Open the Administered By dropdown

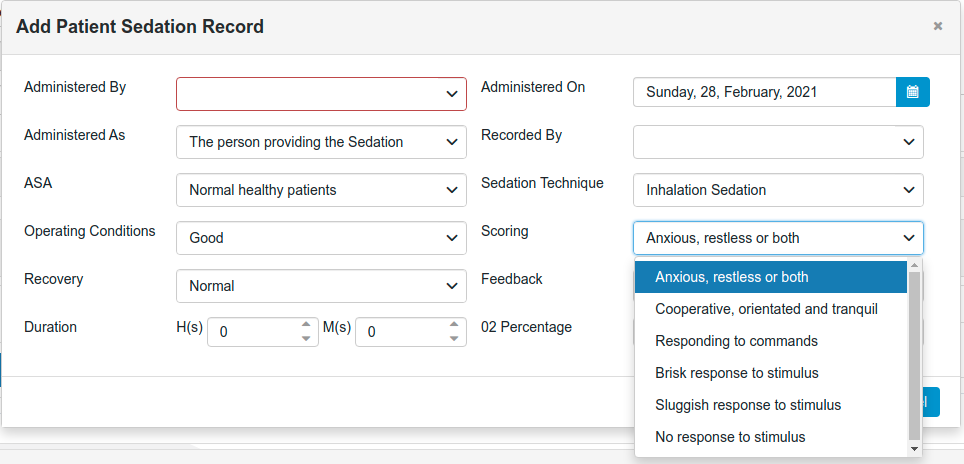pos(321,94)
